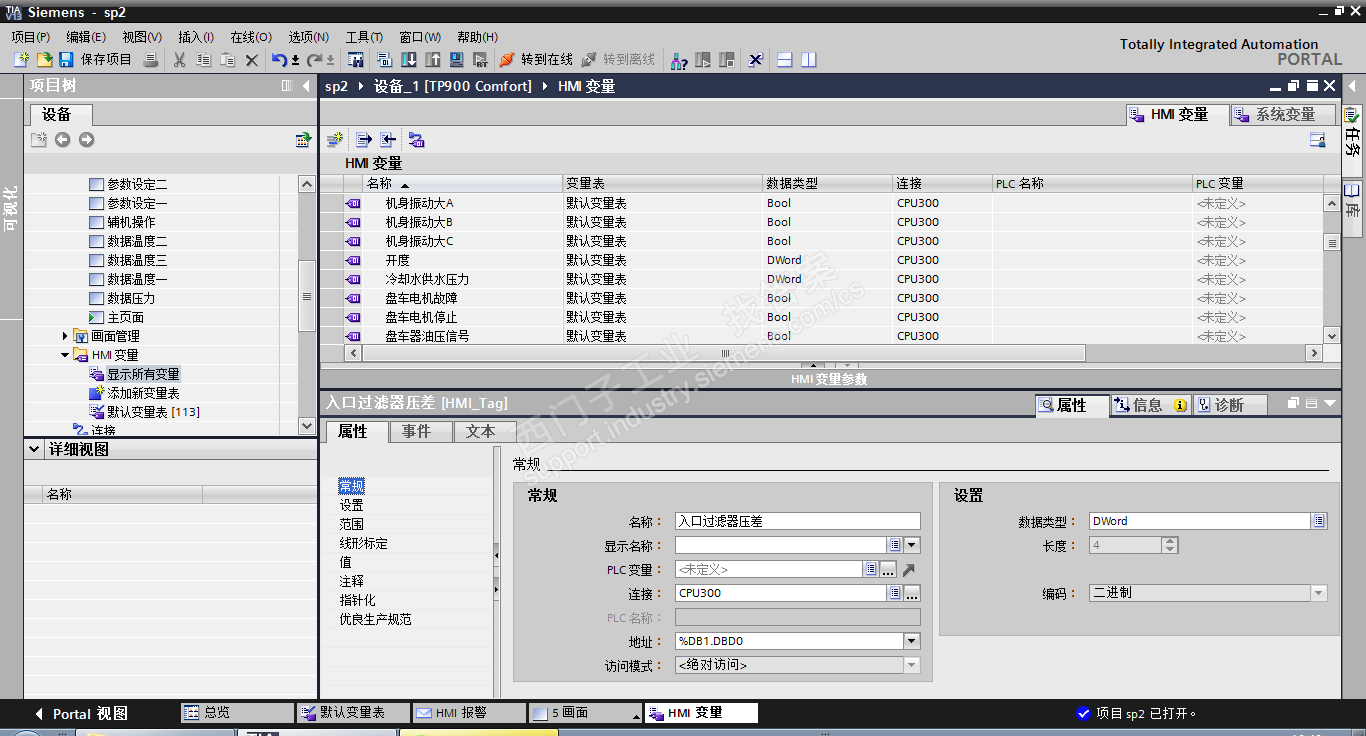The width and height of the screenshot is (1366, 736).
Task: Copy using the toolbar copy icon
Action: pos(204,60)
